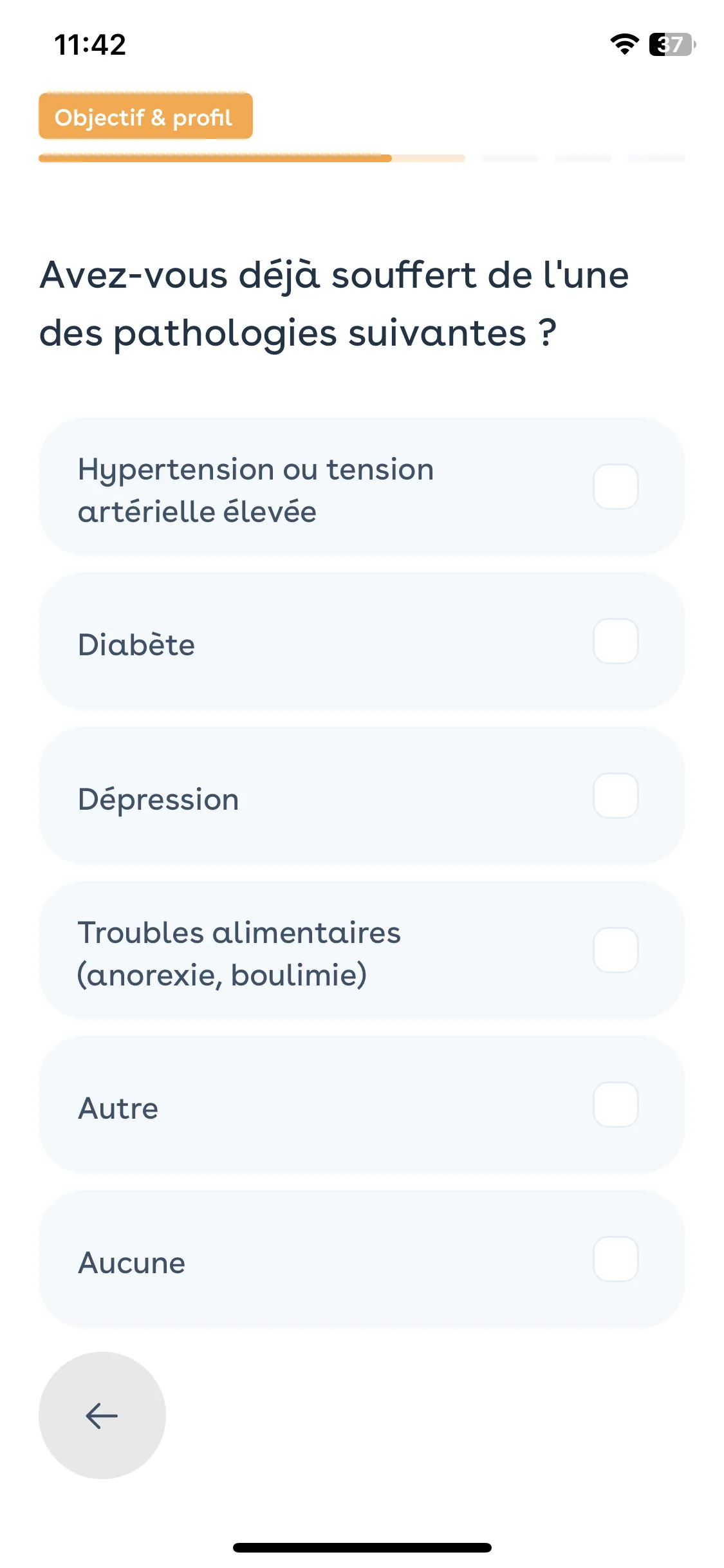Viewport: 724px width, 1568px height.
Task: Tick the Autre checkbox
Action: point(615,1105)
